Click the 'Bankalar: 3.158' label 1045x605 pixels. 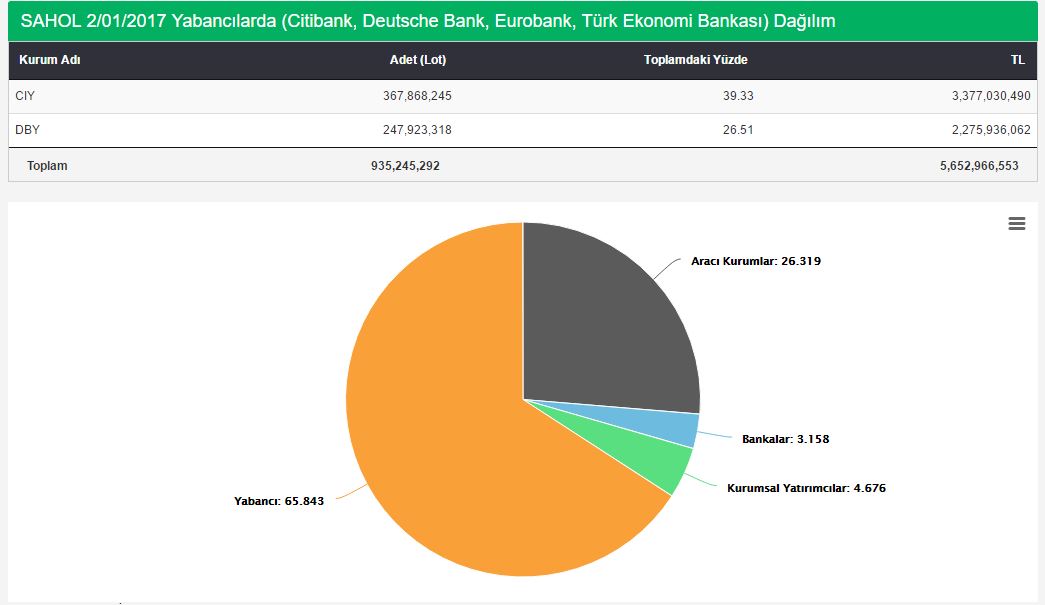point(786,439)
